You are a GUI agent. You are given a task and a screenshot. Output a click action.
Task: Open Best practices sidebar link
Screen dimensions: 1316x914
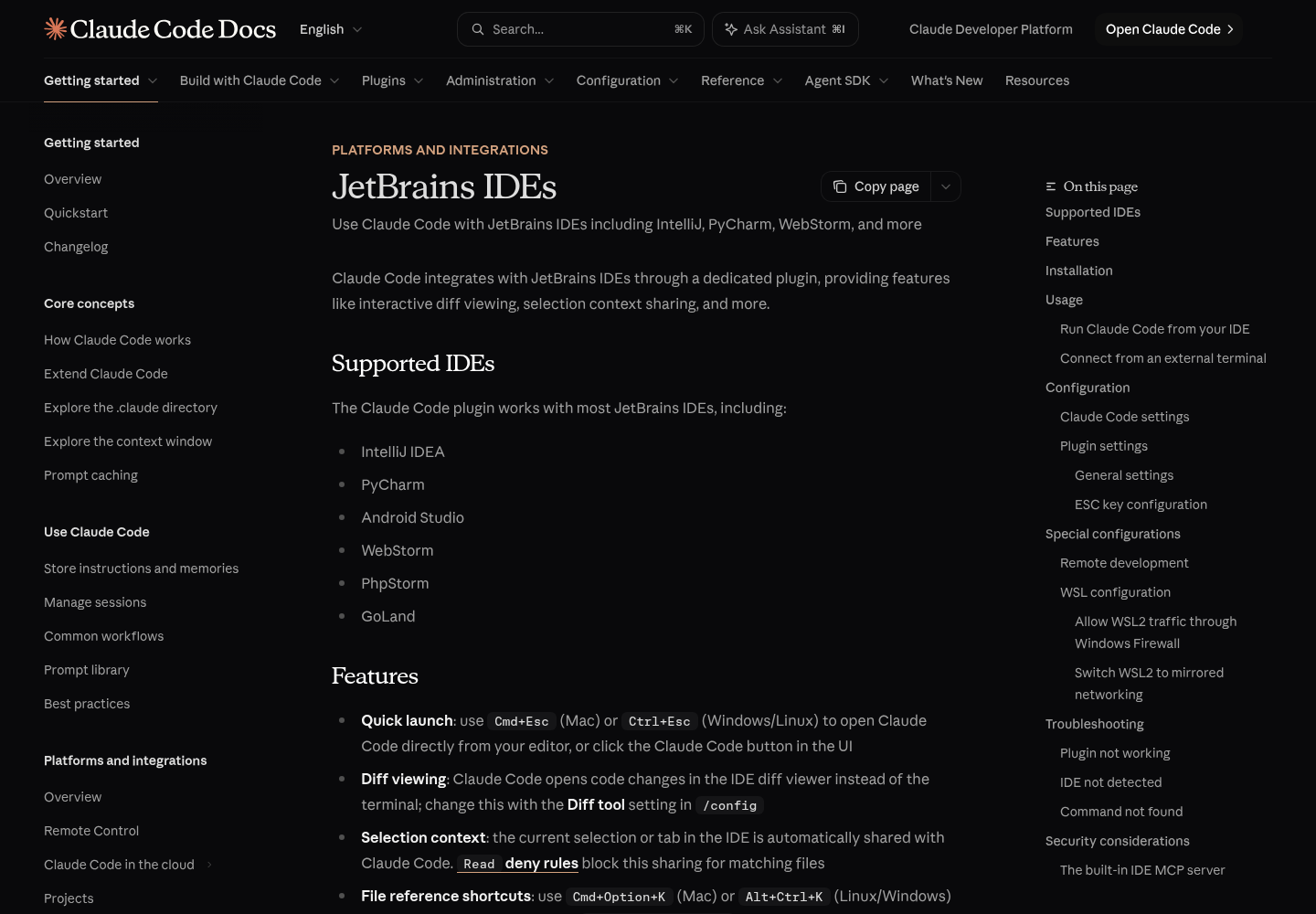[87, 704]
